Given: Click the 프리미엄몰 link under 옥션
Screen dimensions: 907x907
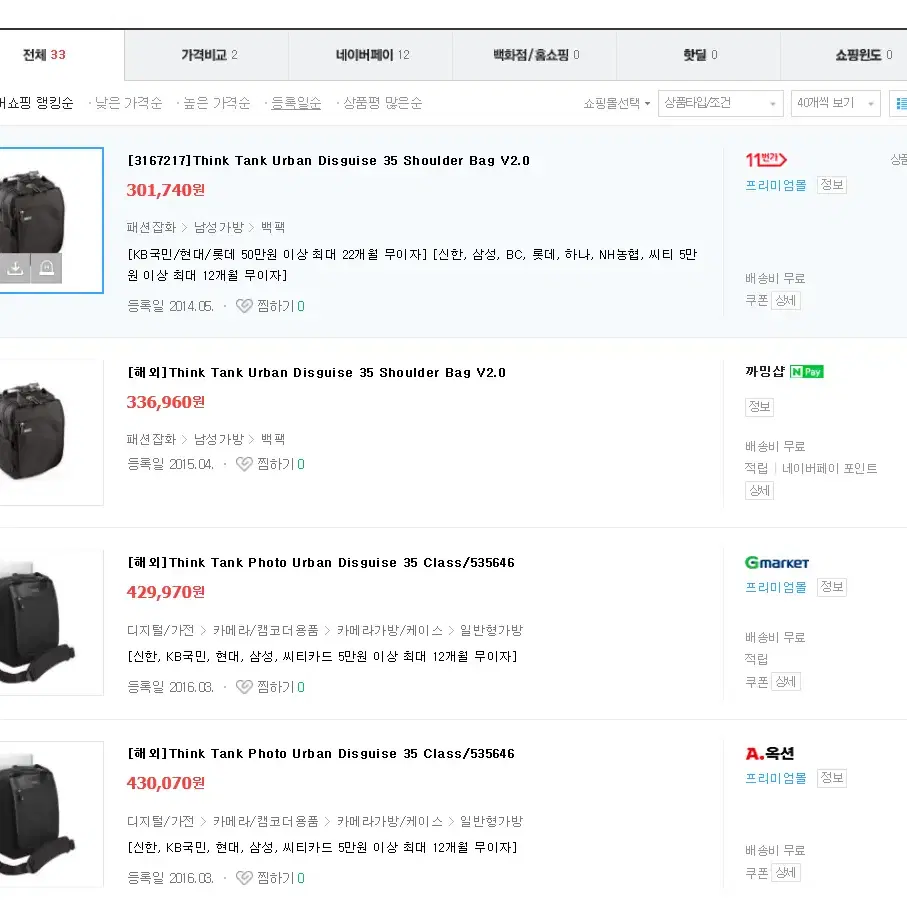Looking at the screenshot, I should [x=776, y=778].
